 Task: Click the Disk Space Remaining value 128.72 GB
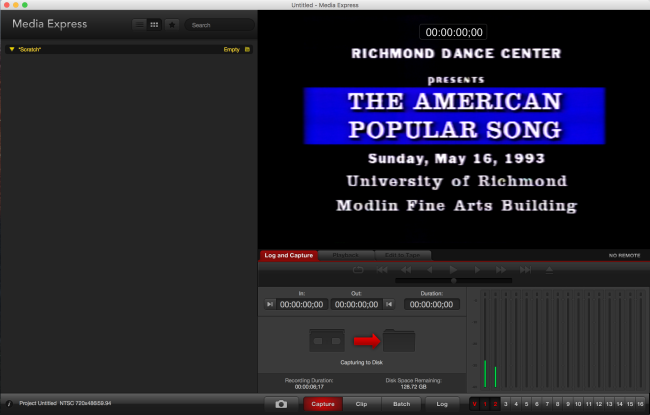point(413,387)
